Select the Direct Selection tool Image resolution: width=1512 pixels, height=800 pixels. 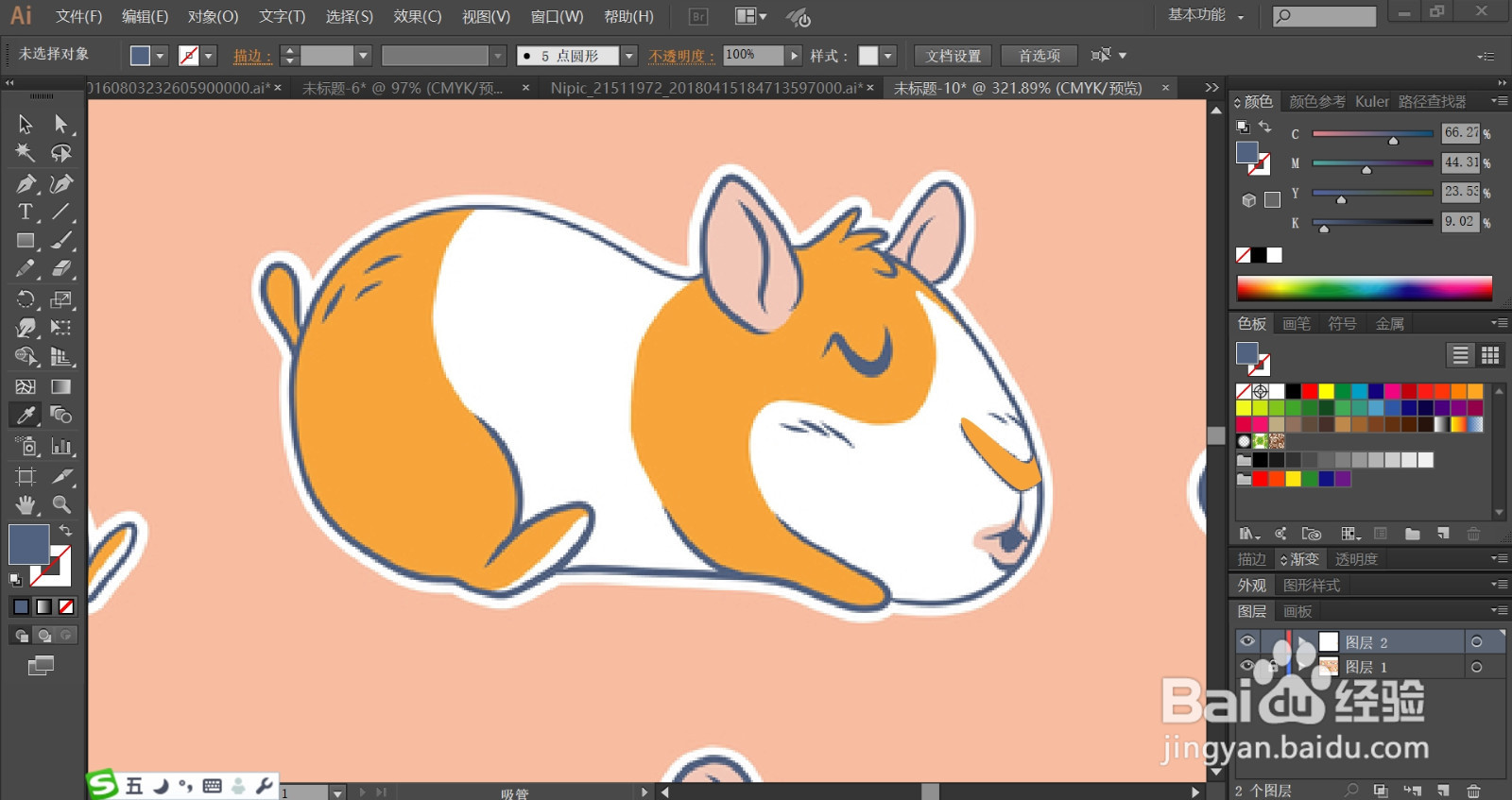pos(61,124)
